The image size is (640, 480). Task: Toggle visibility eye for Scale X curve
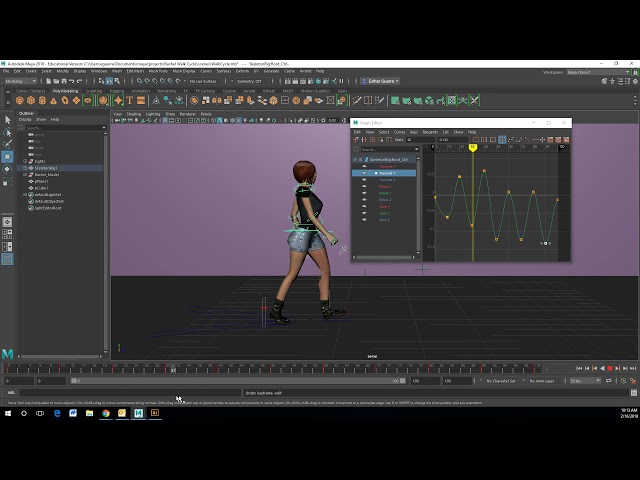(364, 207)
